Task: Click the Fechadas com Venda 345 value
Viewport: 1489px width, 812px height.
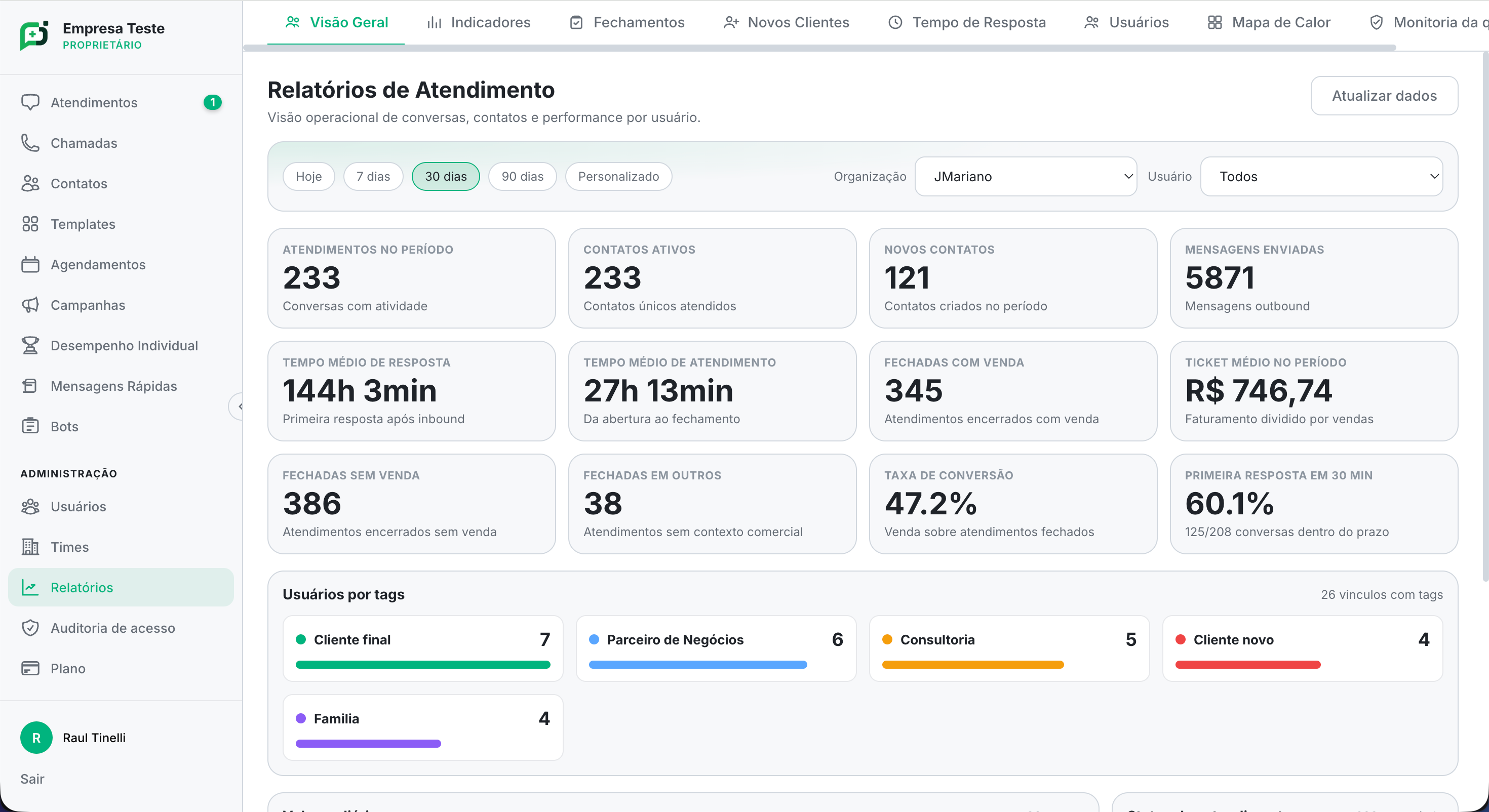Action: coord(913,391)
